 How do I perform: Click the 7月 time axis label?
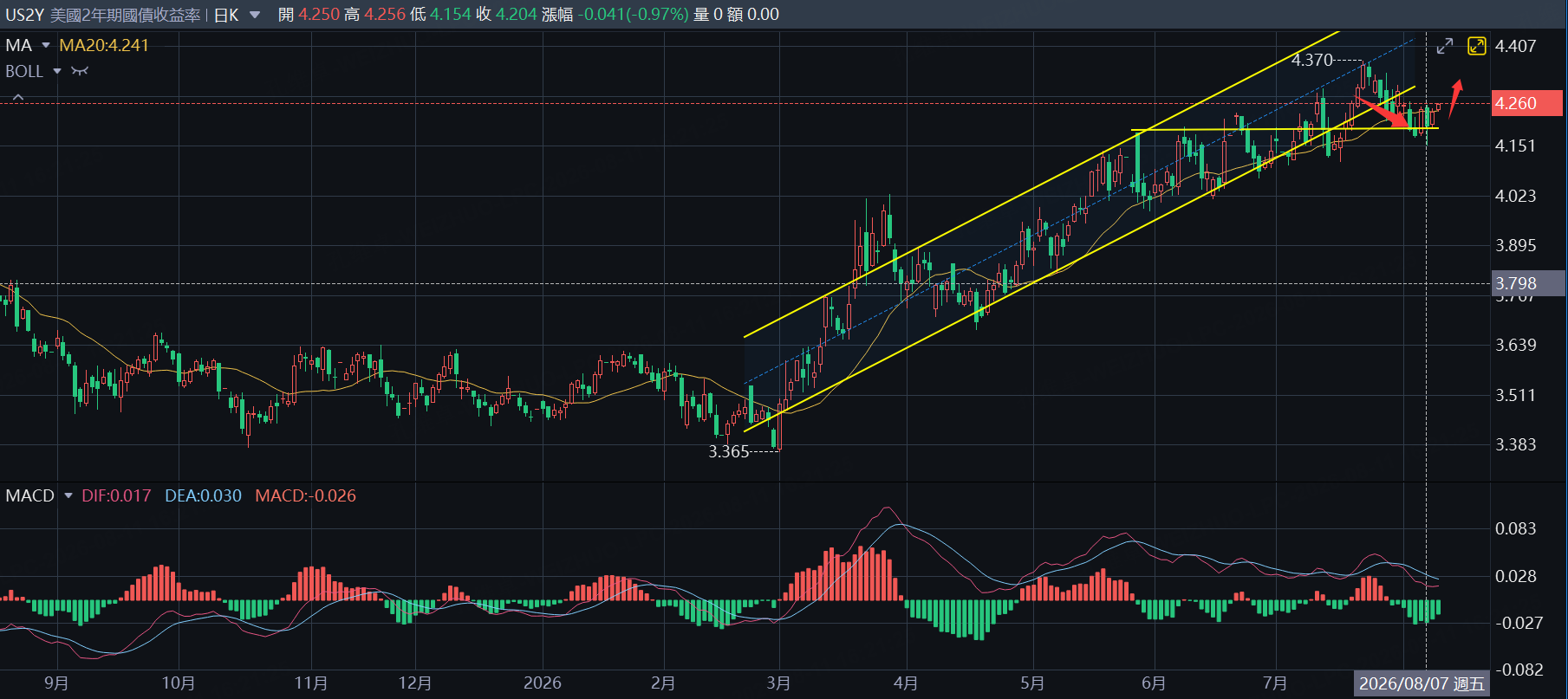(x=1275, y=683)
